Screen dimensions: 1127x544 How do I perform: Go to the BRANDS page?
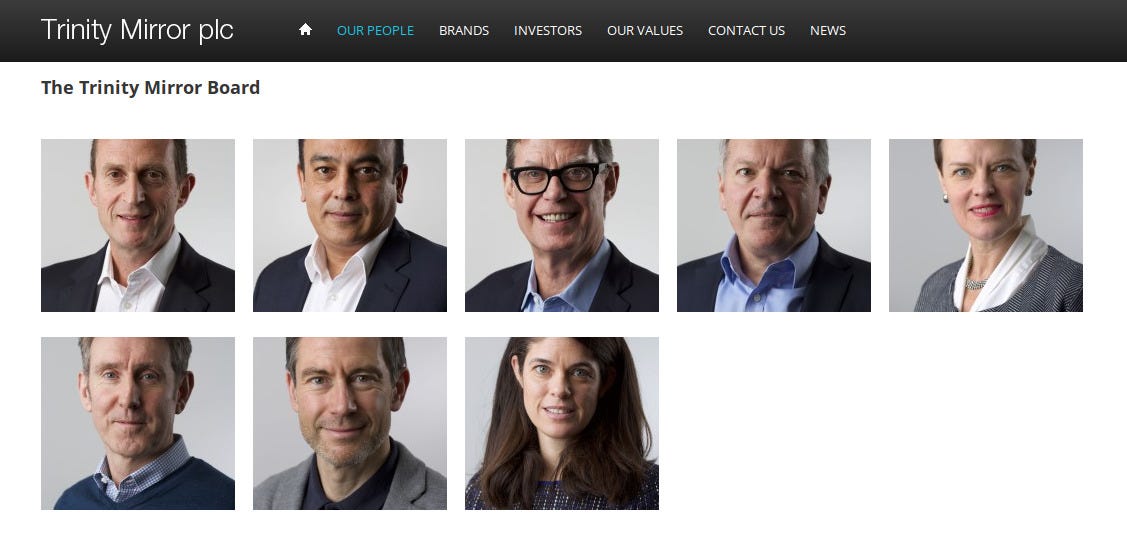pyautogui.click(x=464, y=30)
